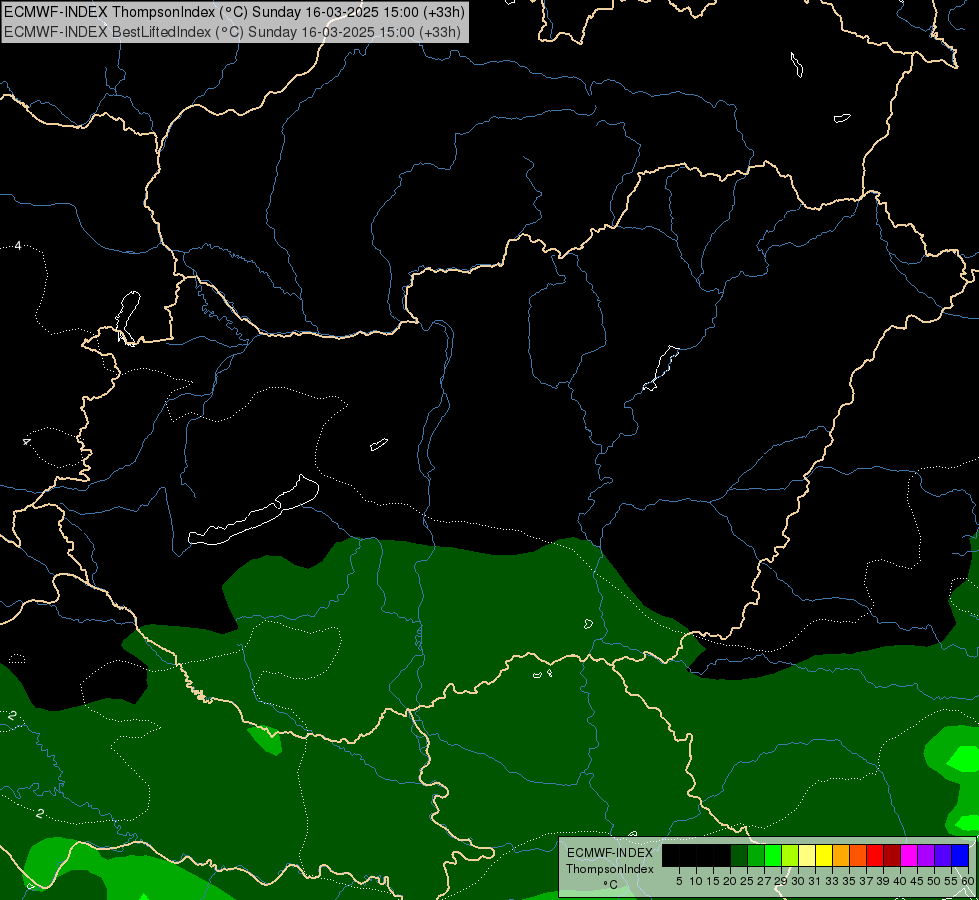Click legend scale value '5'
This screenshot has height=900, width=979.
[x=679, y=881]
